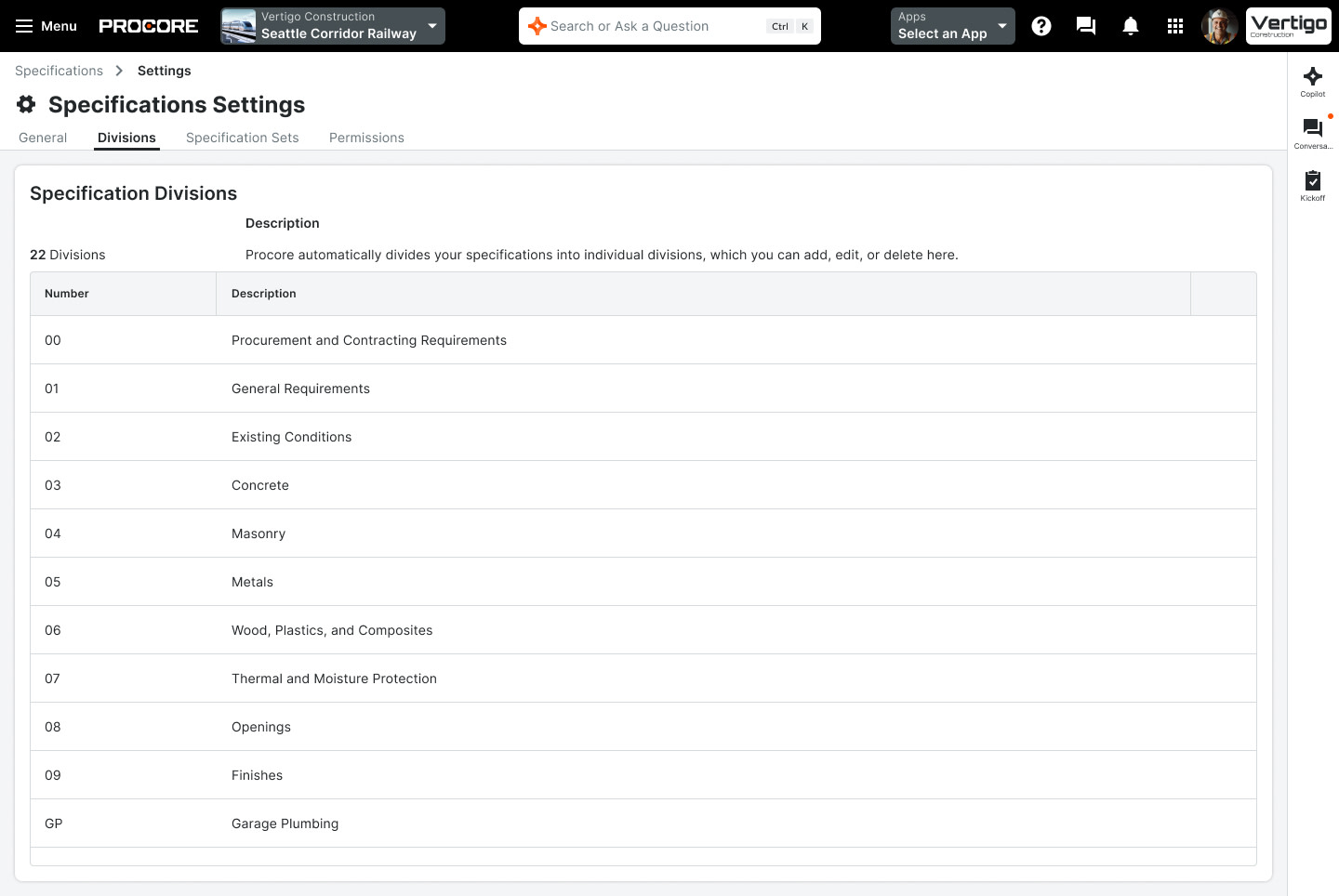
Task: Click the user profile avatar
Action: (x=1219, y=26)
